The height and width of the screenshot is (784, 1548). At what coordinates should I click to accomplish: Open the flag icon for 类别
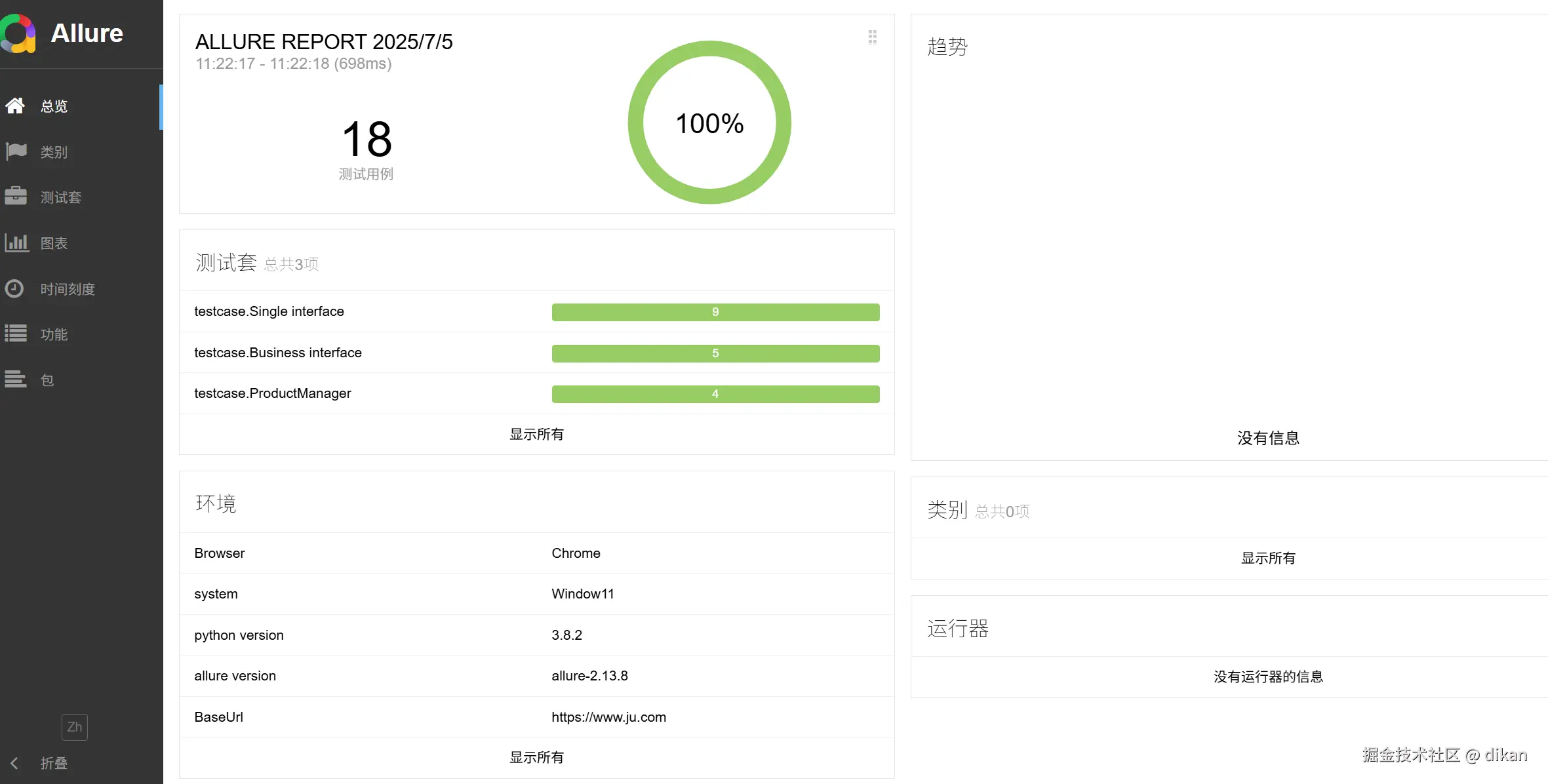pyautogui.click(x=16, y=151)
